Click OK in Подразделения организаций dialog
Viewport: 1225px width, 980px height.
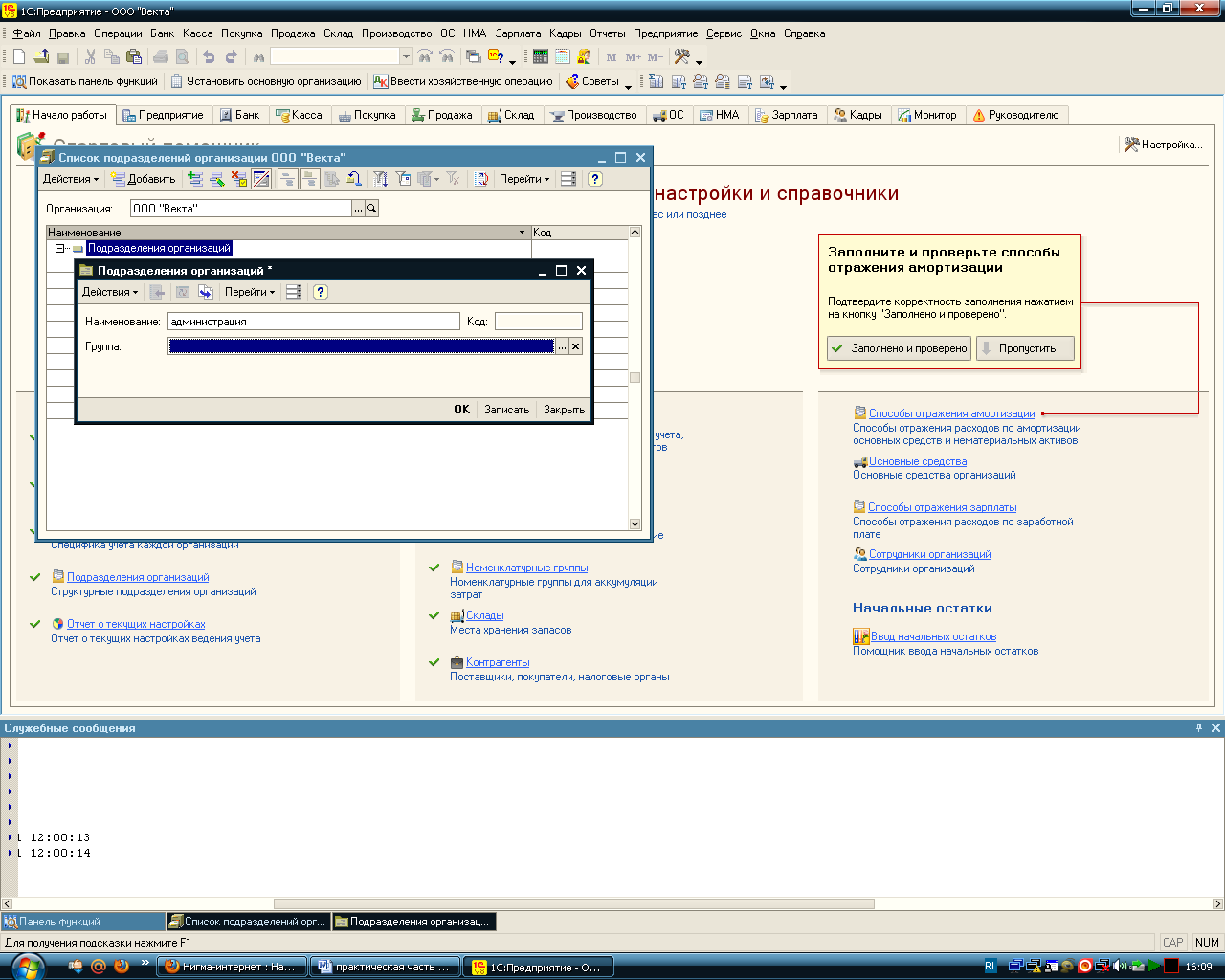coord(461,410)
